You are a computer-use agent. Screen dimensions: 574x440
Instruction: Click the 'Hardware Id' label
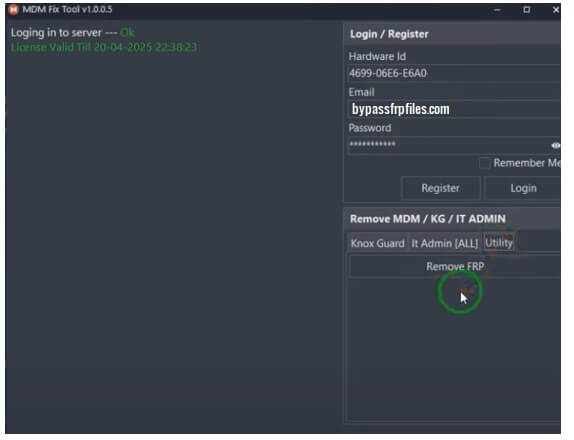coord(377,56)
